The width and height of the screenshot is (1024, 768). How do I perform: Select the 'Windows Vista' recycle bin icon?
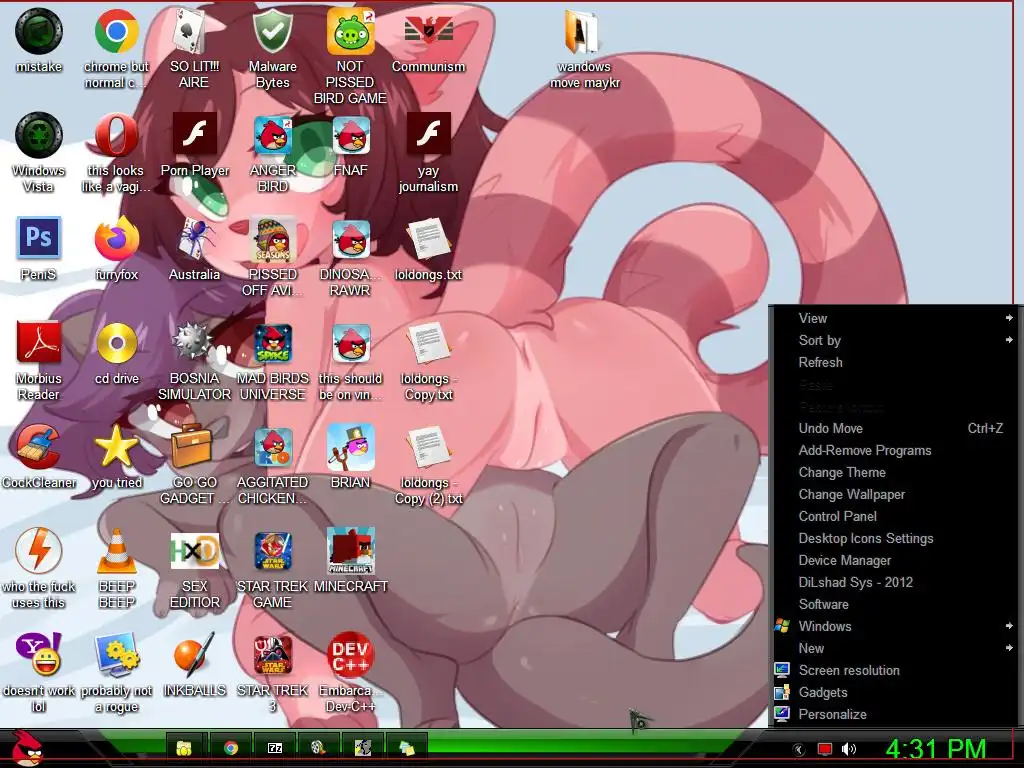tap(39, 152)
